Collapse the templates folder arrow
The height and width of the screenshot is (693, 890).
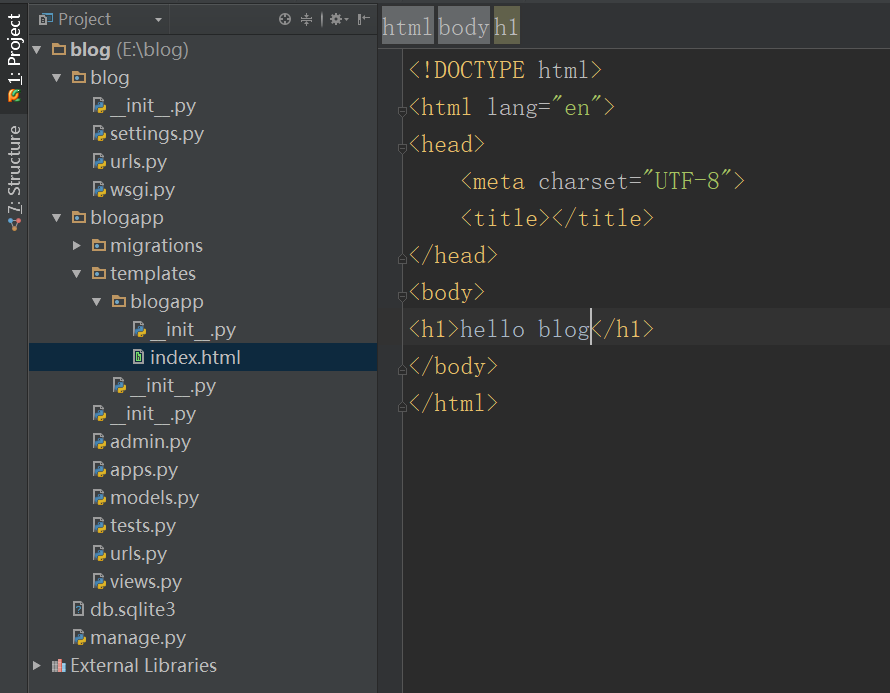click(x=77, y=274)
